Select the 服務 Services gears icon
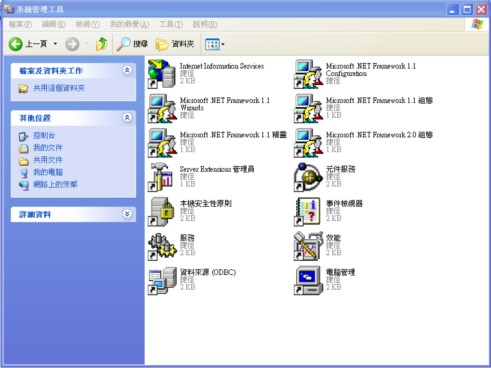The width and height of the screenshot is (491, 368). (x=162, y=246)
